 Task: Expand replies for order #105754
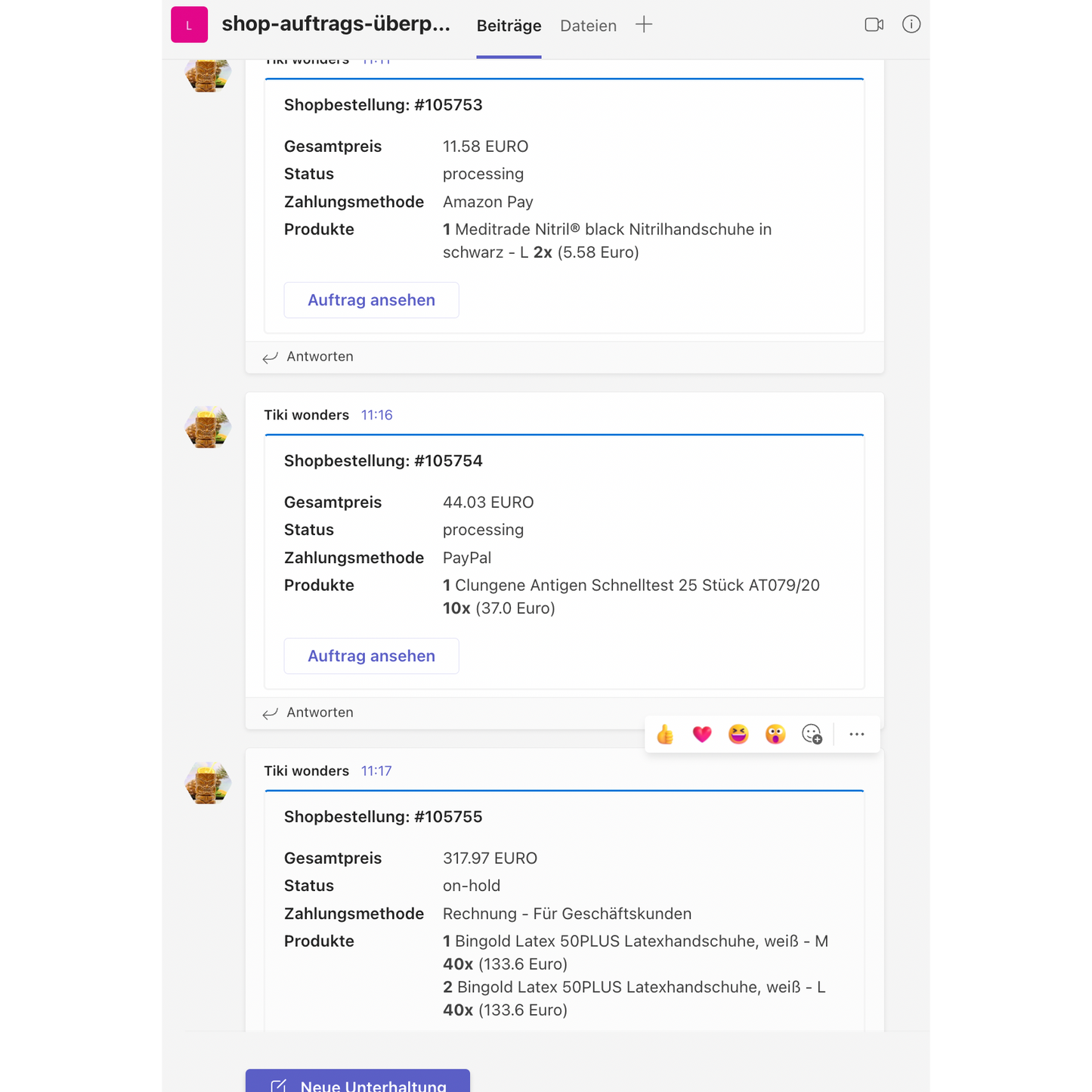pyautogui.click(x=319, y=713)
